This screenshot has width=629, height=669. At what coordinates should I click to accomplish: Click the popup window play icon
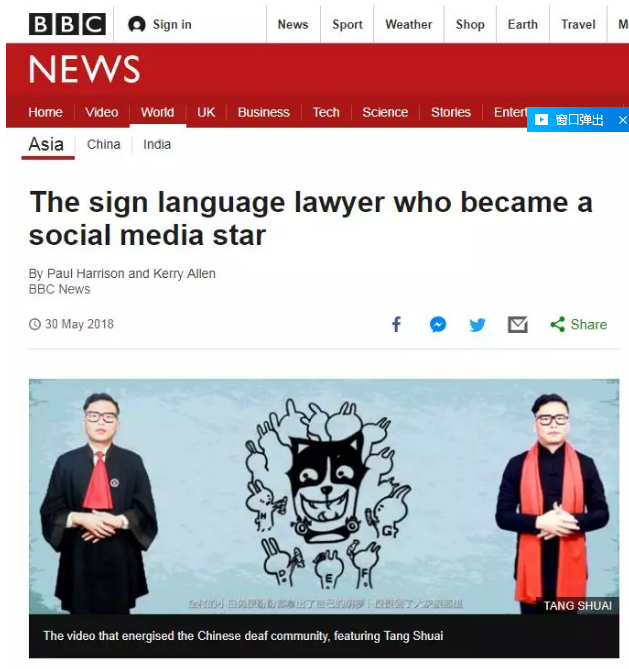pyautogui.click(x=541, y=120)
